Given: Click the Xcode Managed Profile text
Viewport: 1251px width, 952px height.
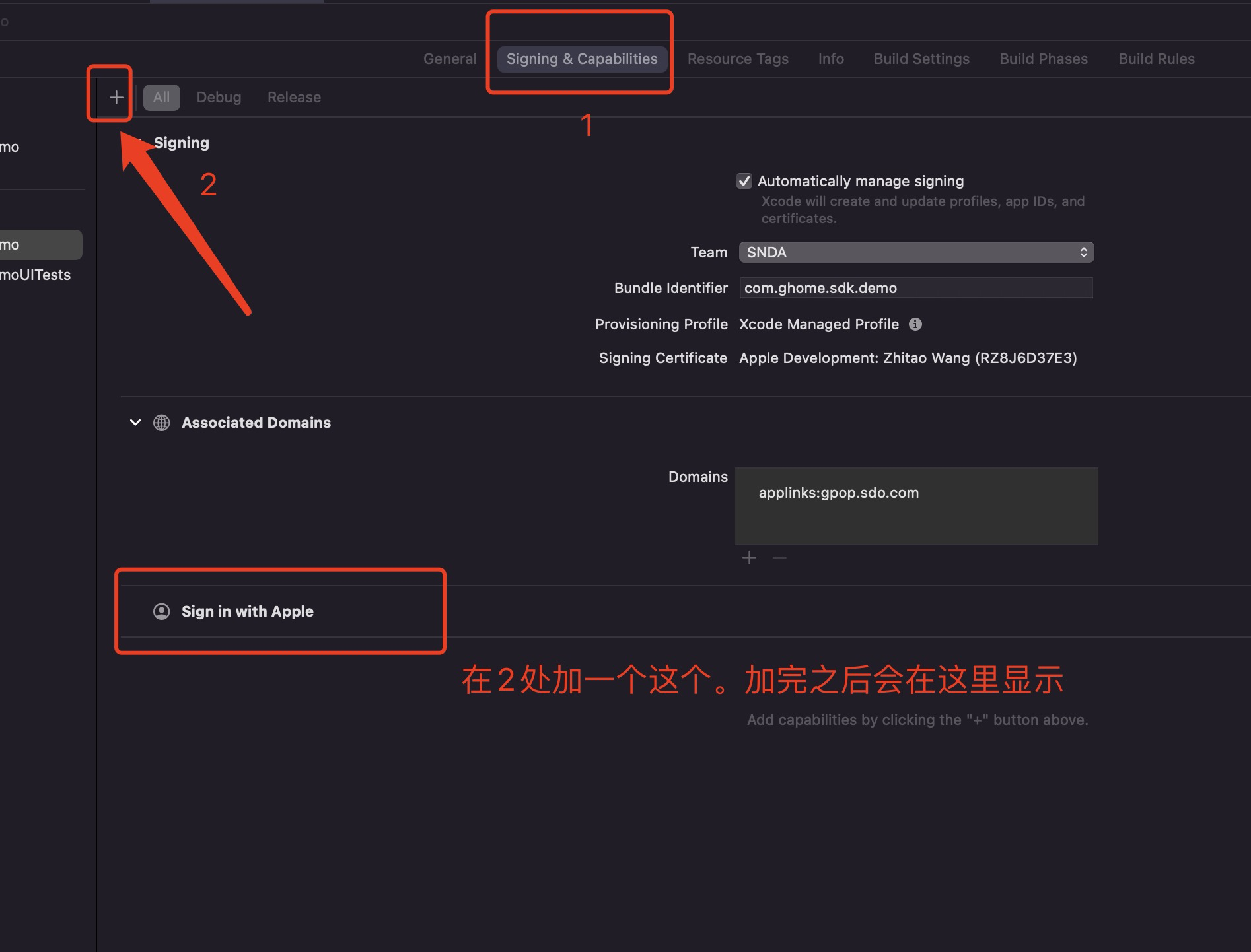Looking at the screenshot, I should (818, 324).
